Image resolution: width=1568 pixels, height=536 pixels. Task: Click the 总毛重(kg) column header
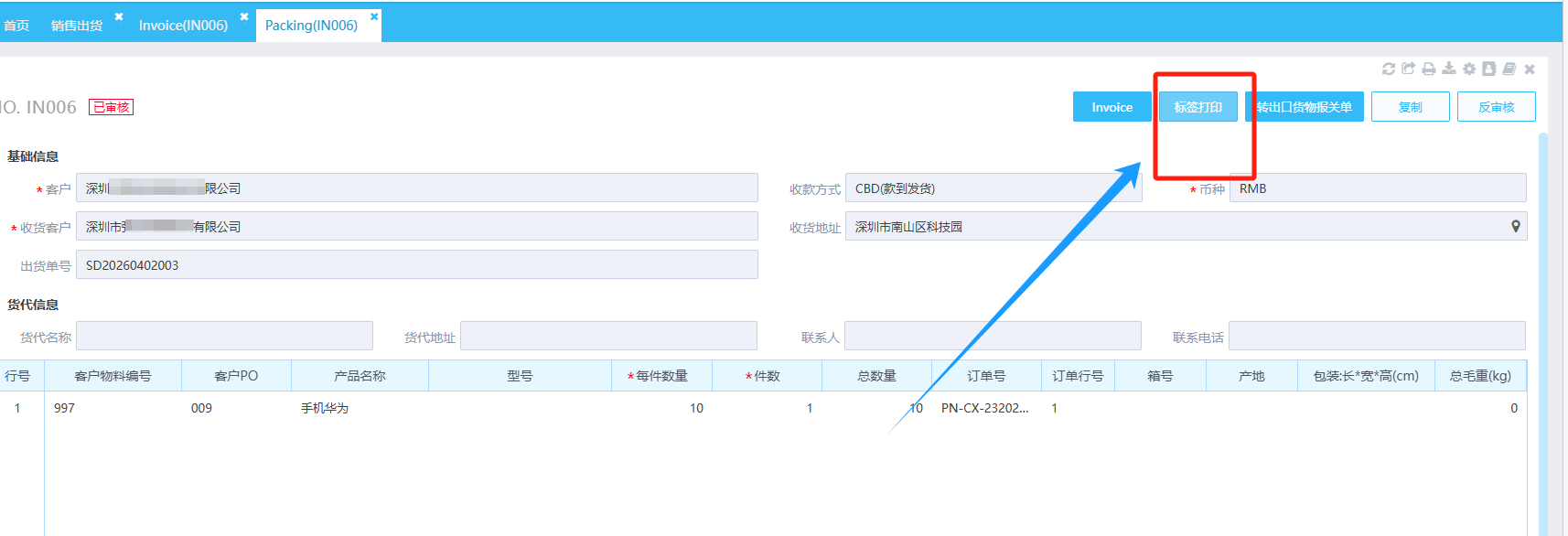click(x=1480, y=376)
